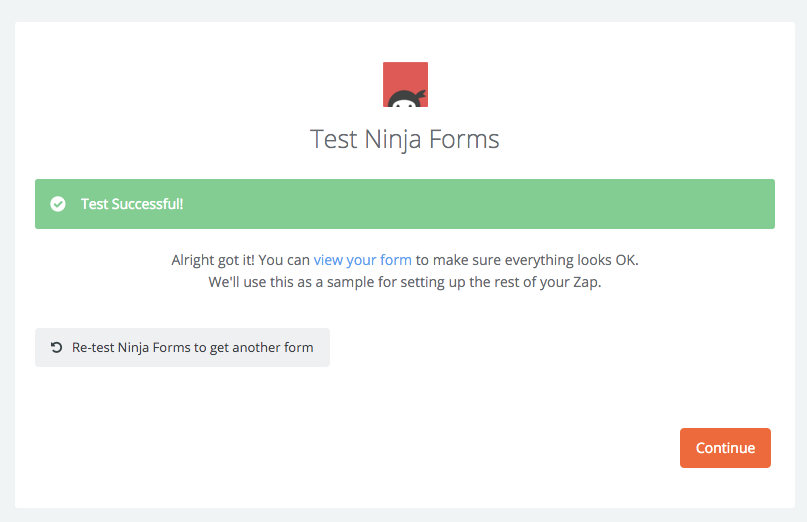This screenshot has height=522, width=807.
Task: Click the Ninja Forms logo icon
Action: click(405, 84)
